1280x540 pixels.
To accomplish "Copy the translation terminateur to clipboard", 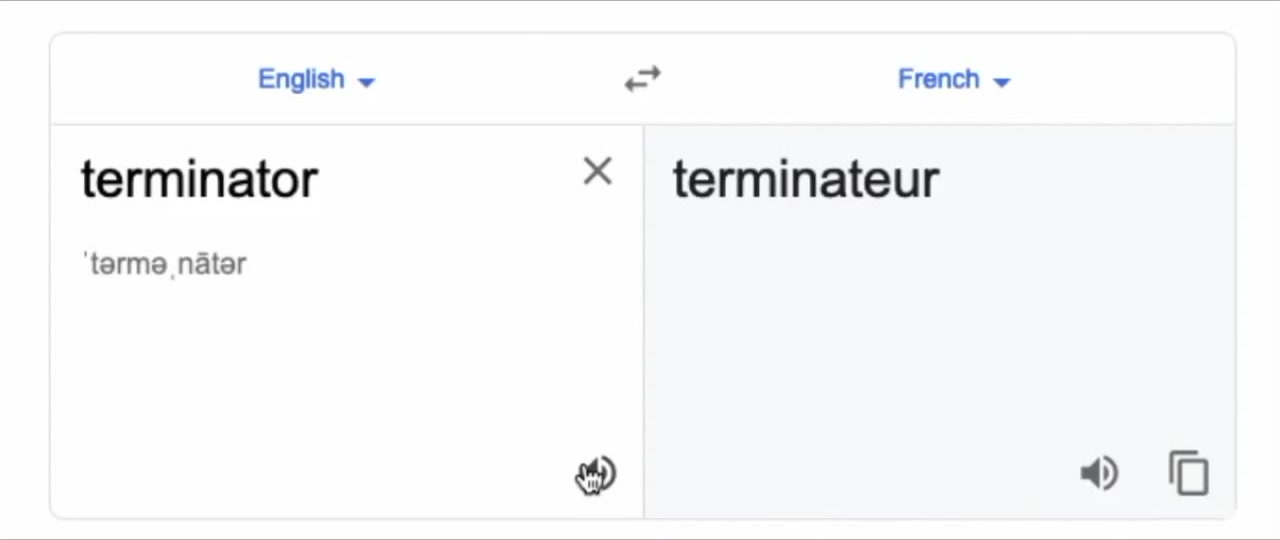I will (x=1188, y=473).
